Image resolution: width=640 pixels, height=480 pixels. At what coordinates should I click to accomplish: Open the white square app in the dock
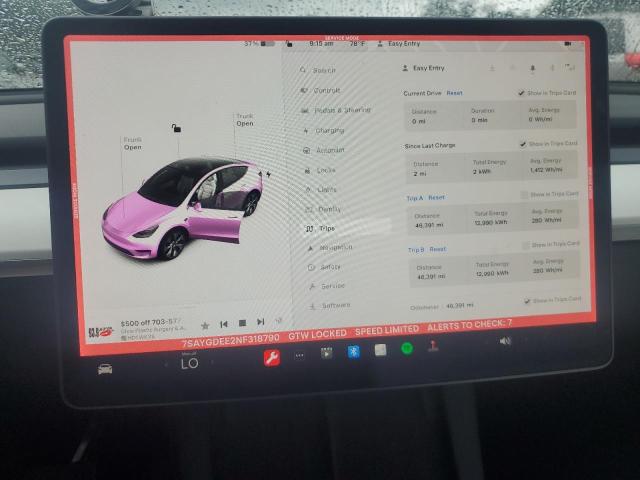tap(380, 350)
